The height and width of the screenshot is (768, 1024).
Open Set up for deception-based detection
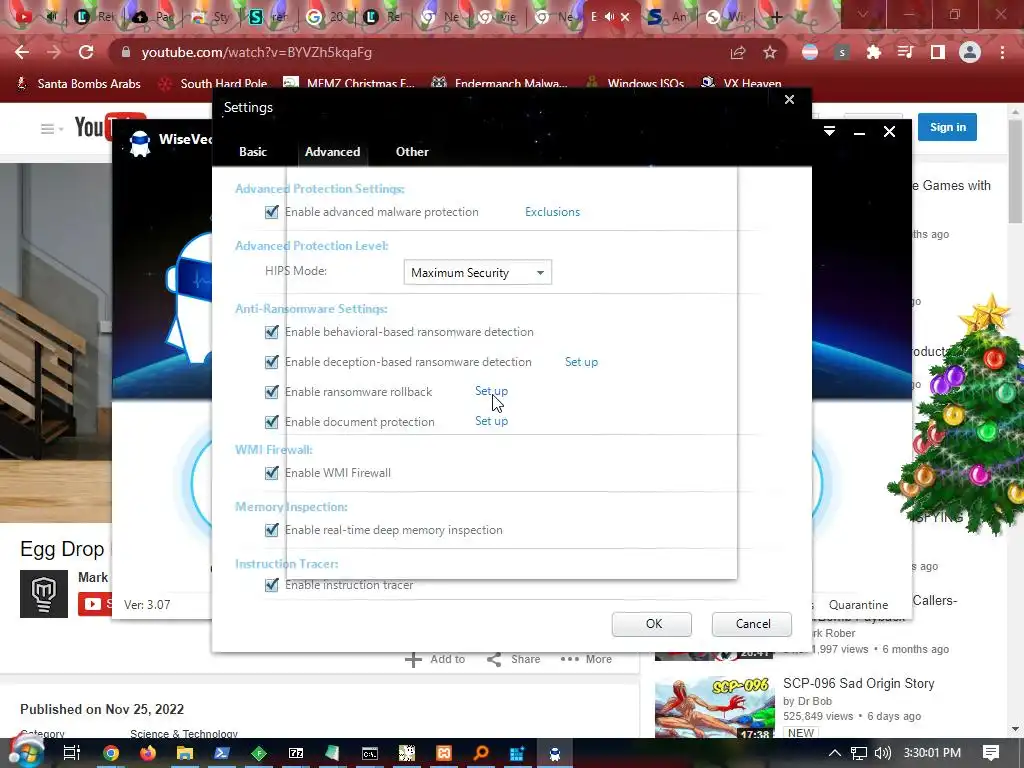point(581,362)
